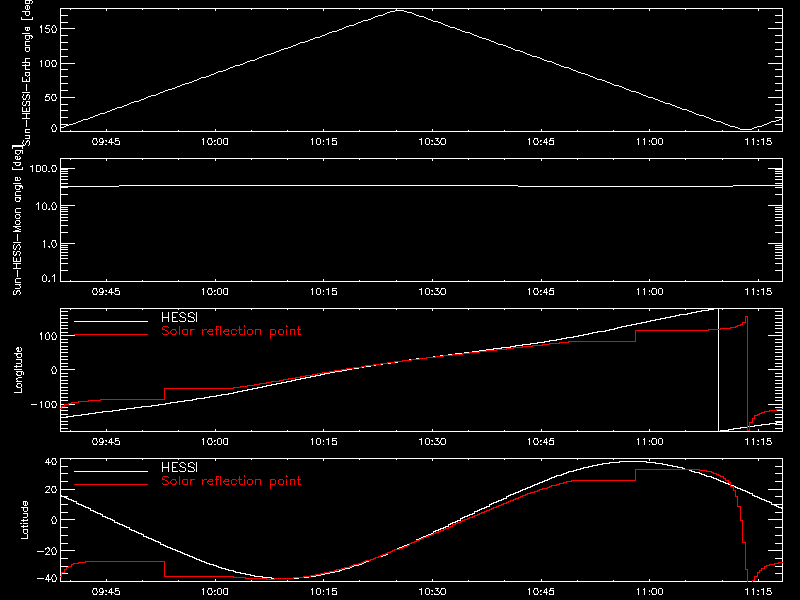
Task: Select the -40 tick on Latitude axis
Action: [x=47, y=579]
